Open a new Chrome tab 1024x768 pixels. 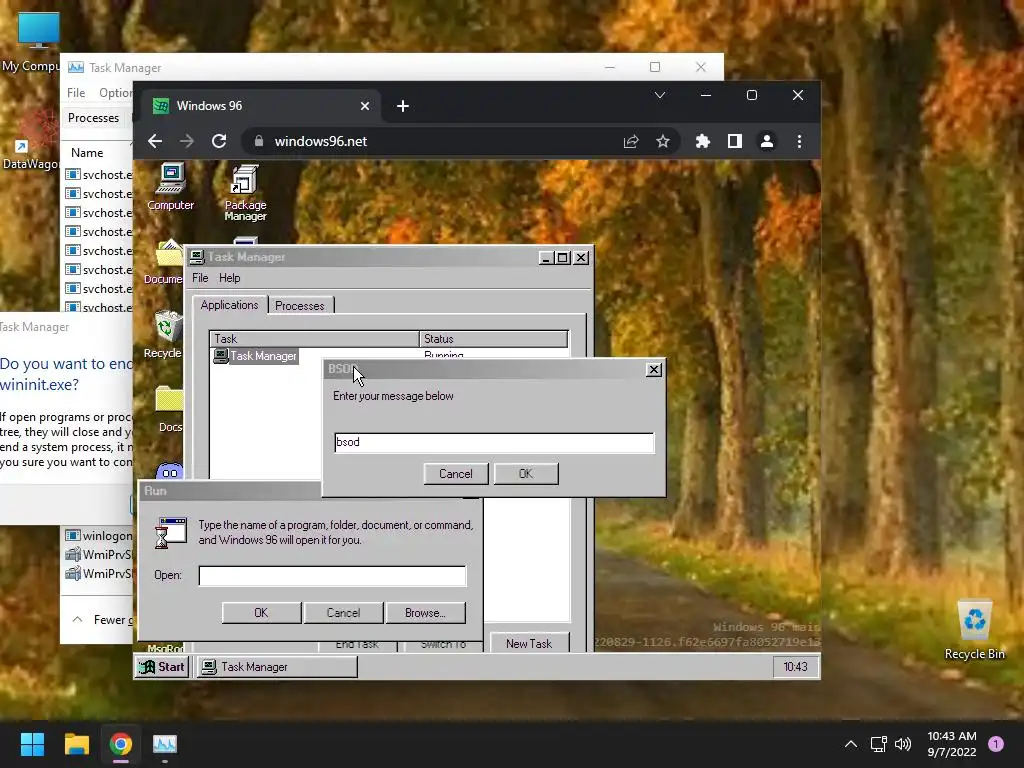(403, 106)
